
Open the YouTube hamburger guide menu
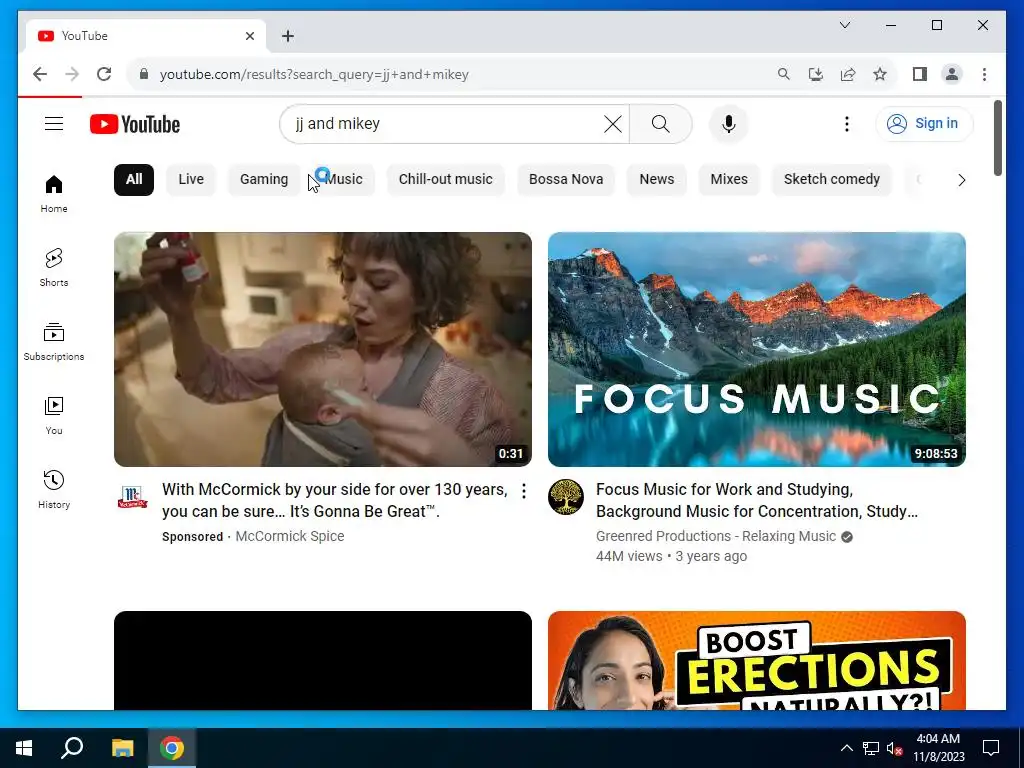54,123
